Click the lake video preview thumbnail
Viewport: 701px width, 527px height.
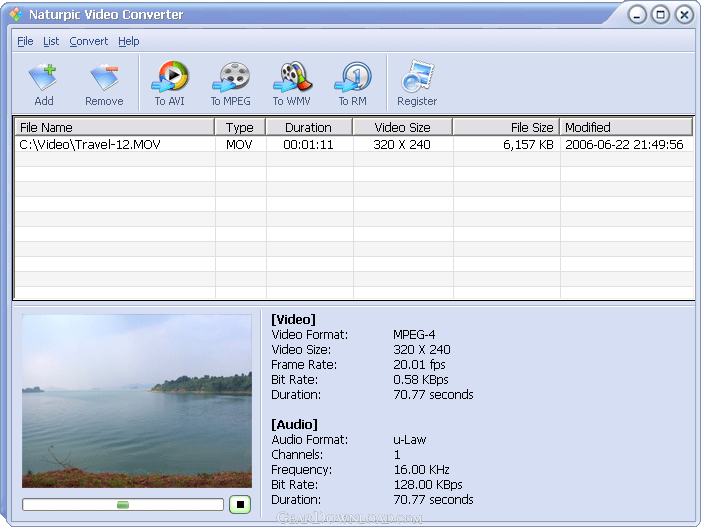point(137,401)
